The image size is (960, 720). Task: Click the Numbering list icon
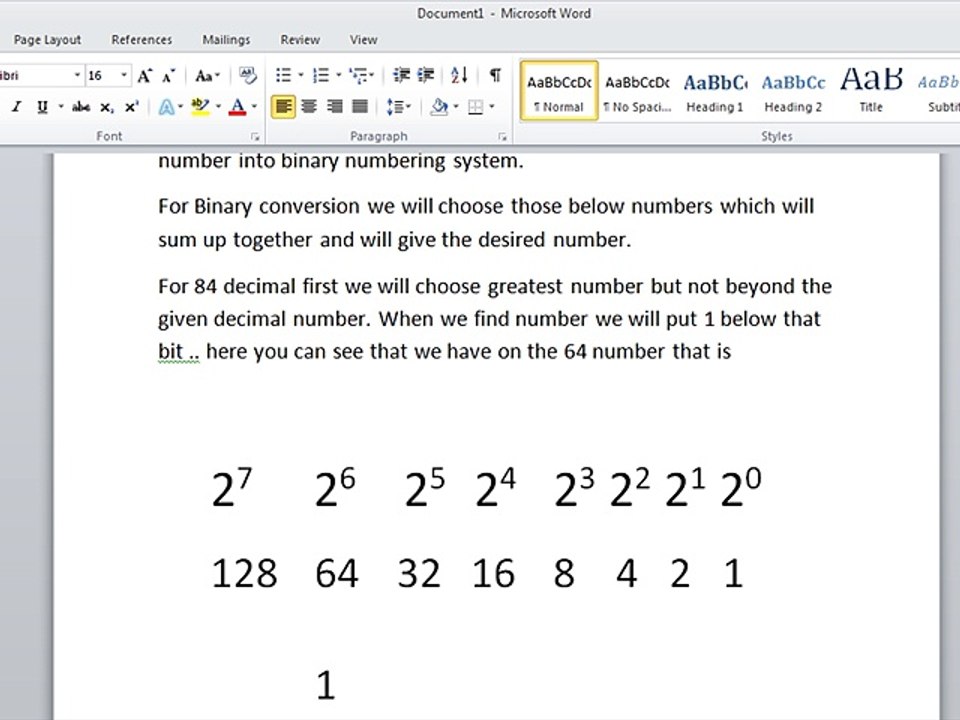(321, 75)
